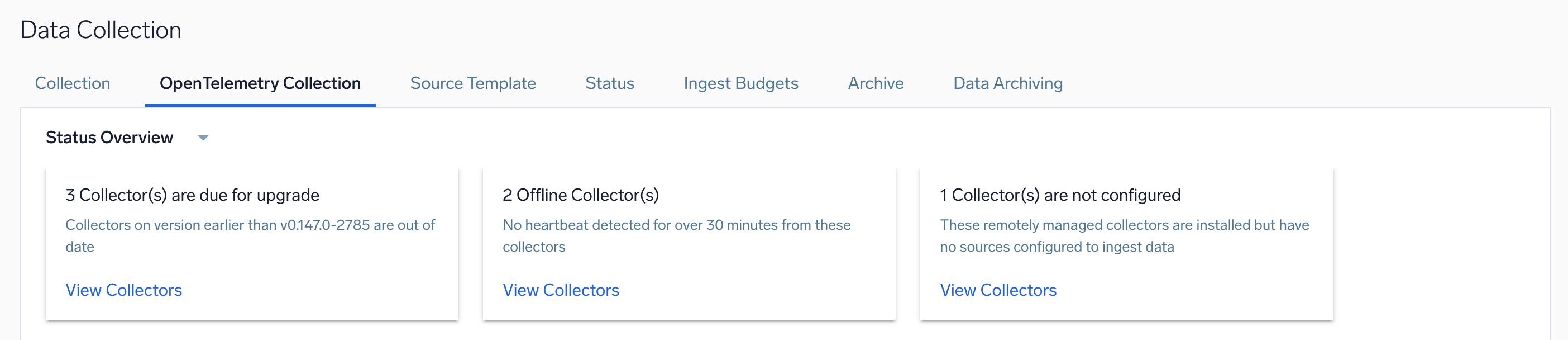
Task: Click the Data Collection page heading
Action: pyautogui.click(x=101, y=30)
